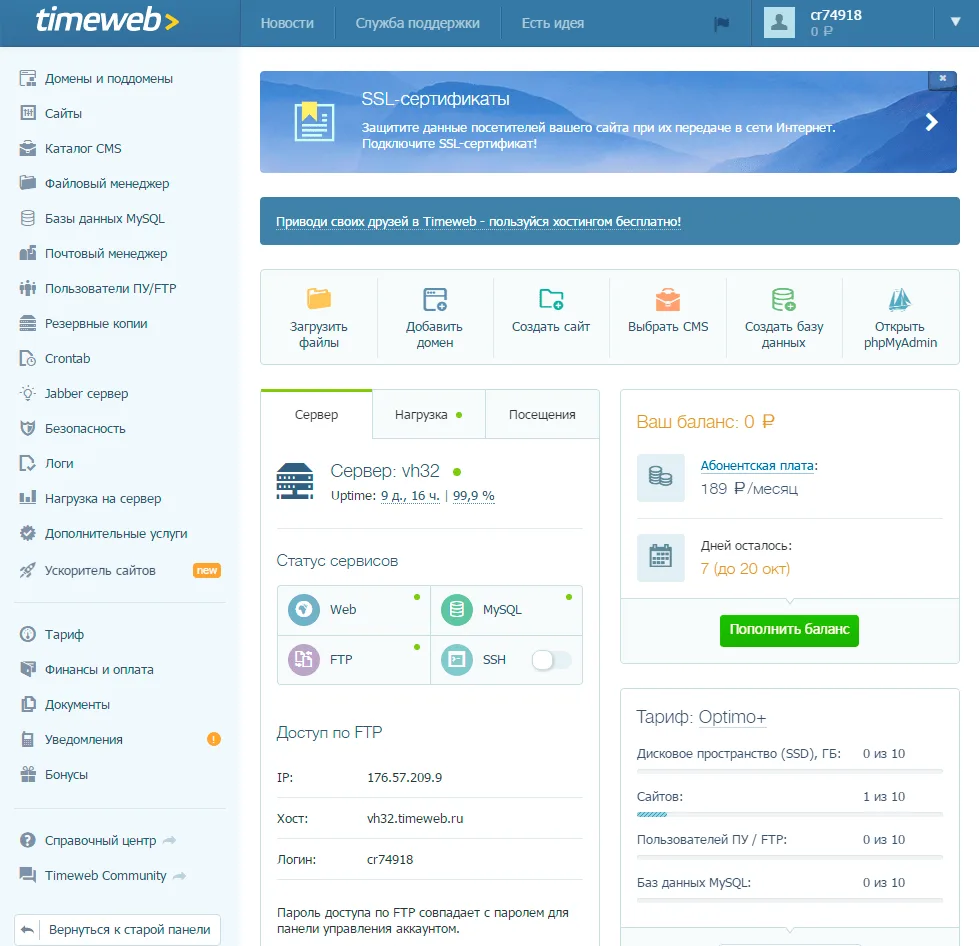Open Дополнительные услуги gear icon
979x946 pixels.
tap(27, 533)
